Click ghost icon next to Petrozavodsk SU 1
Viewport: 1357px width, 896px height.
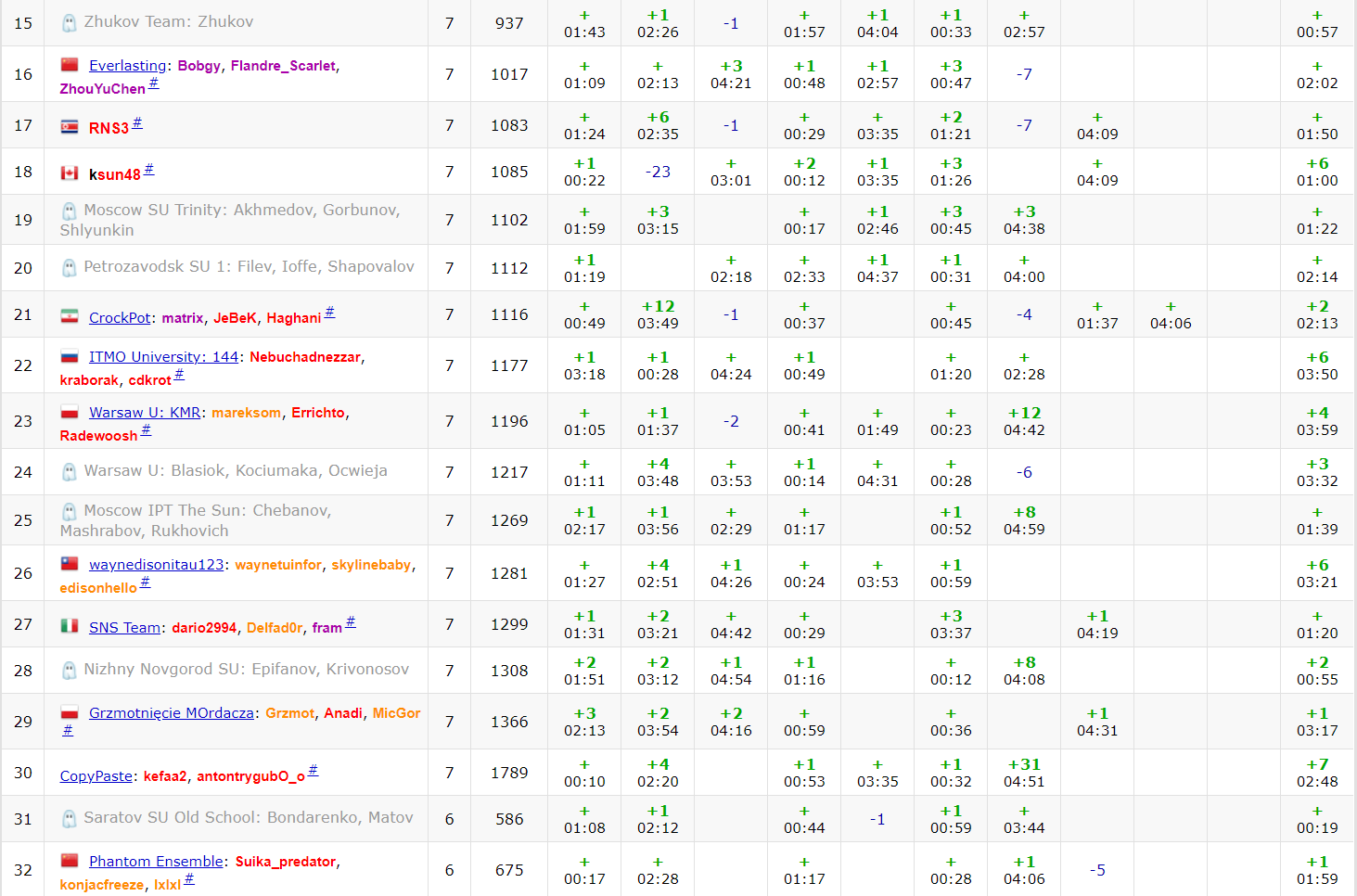tap(70, 268)
